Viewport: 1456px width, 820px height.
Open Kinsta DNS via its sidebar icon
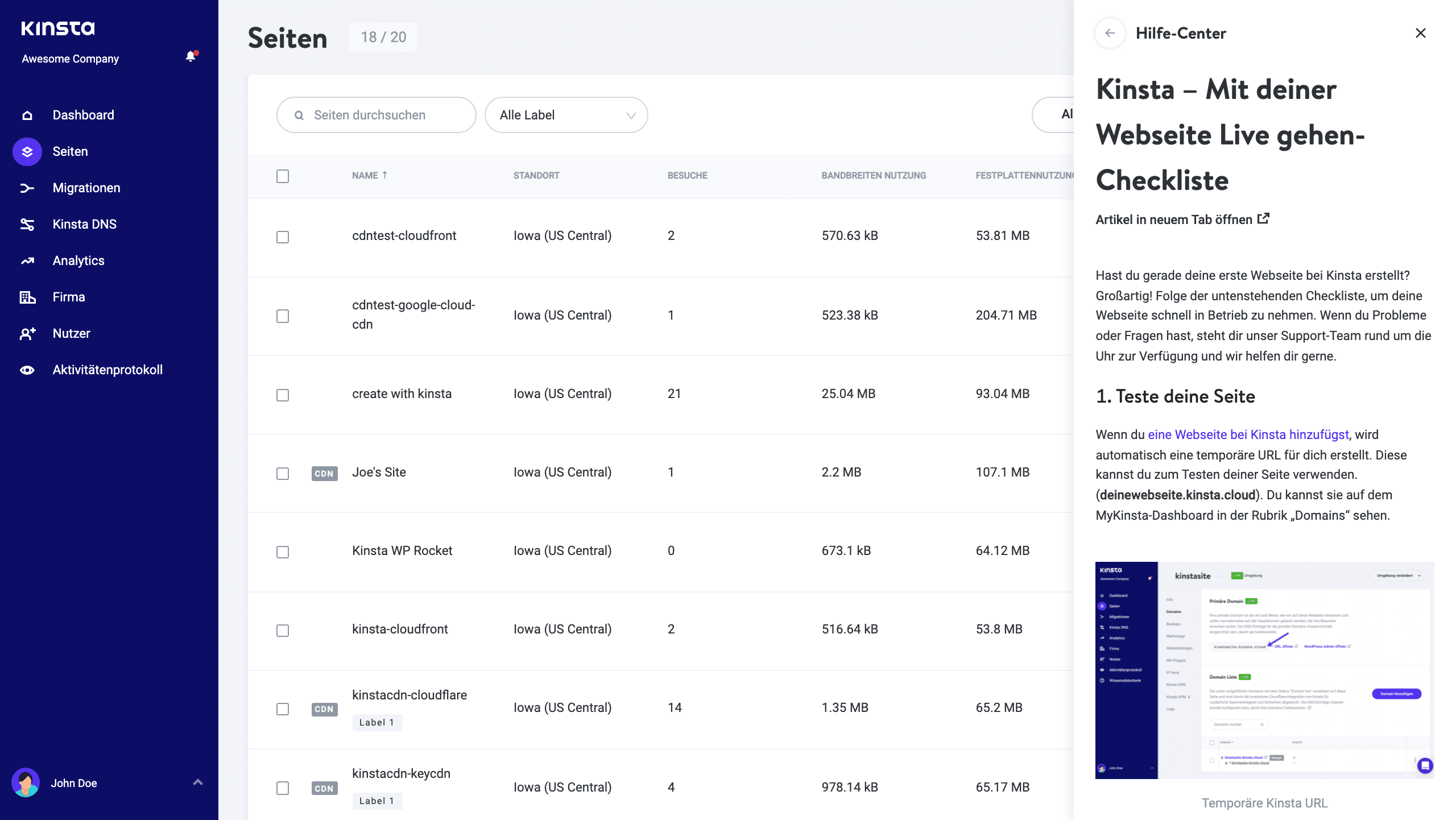pos(27,223)
